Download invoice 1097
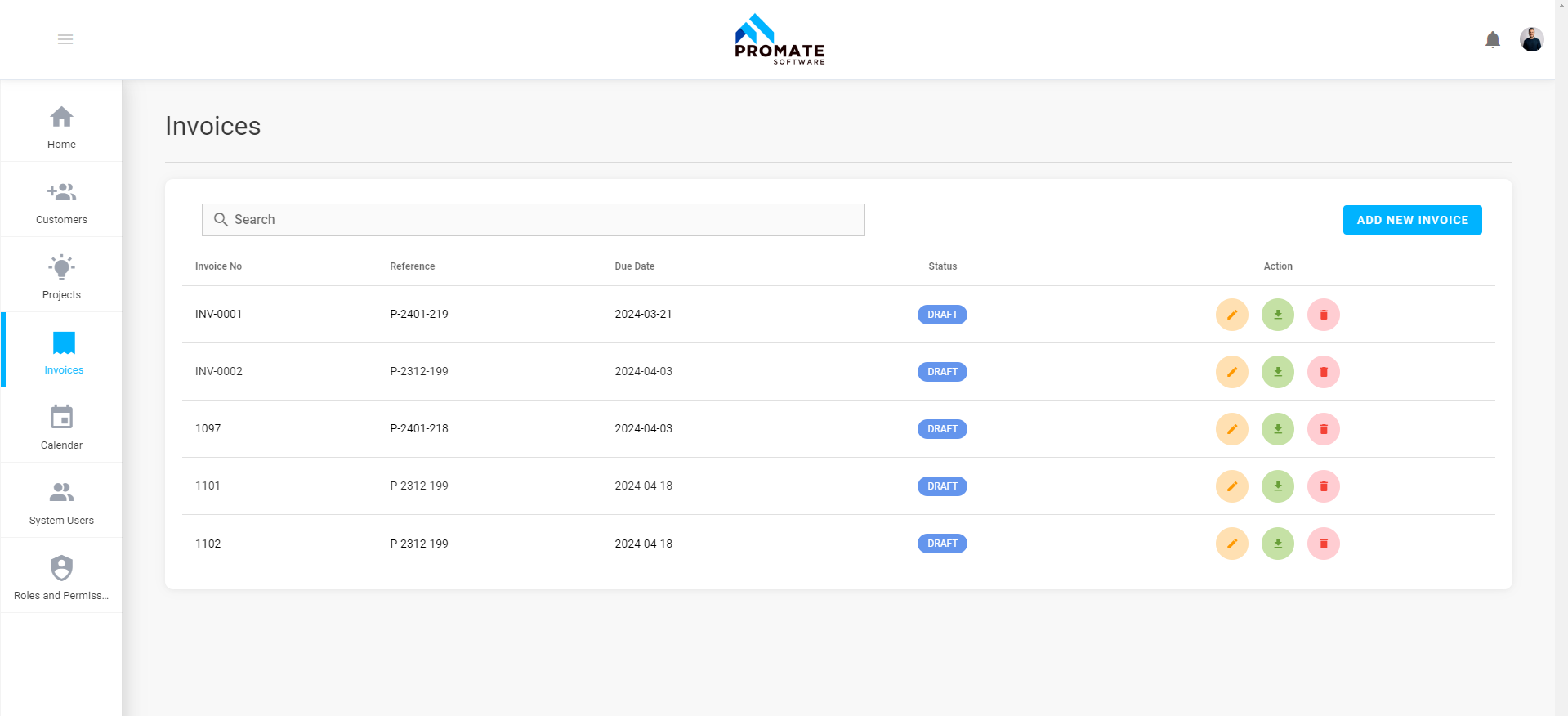 click(1277, 429)
